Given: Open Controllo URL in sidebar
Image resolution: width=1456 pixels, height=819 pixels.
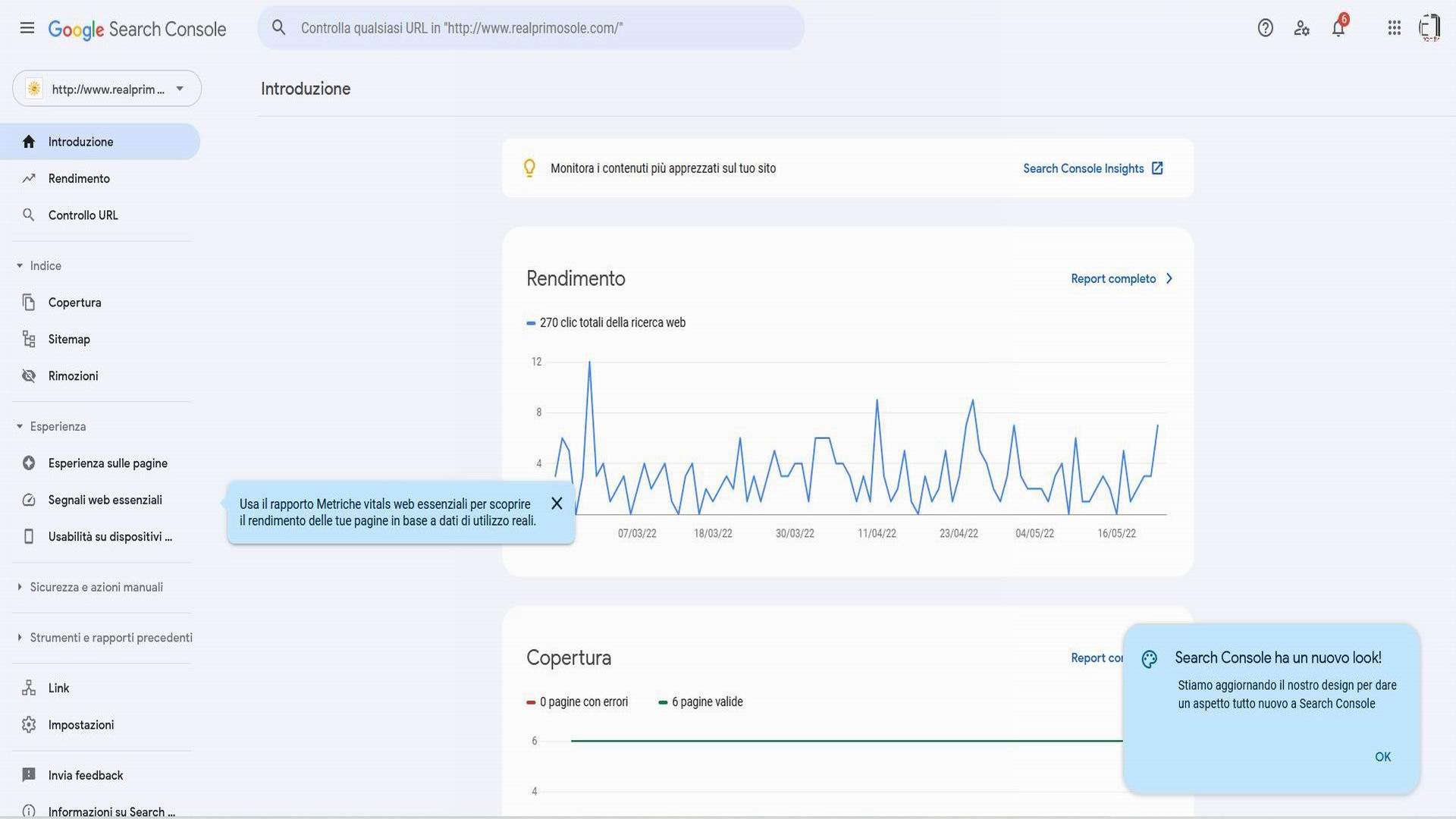Looking at the screenshot, I should click(100, 215).
